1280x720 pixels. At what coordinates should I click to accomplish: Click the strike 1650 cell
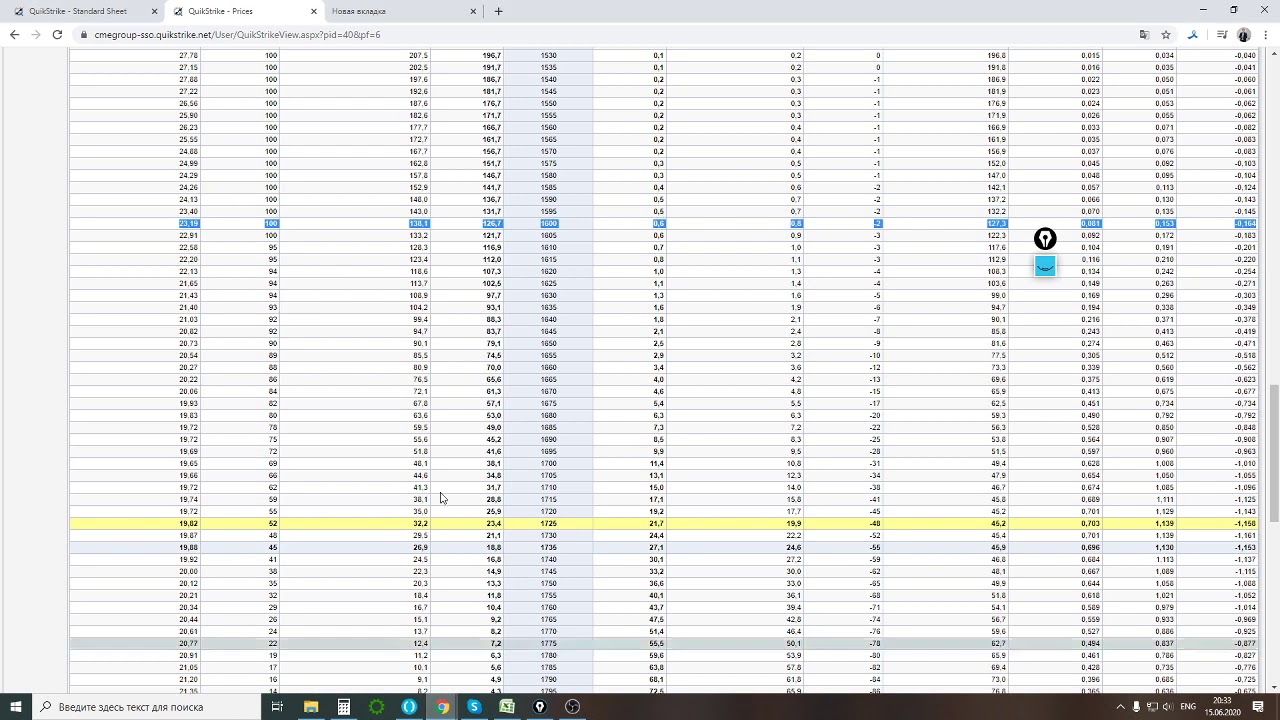tap(548, 343)
